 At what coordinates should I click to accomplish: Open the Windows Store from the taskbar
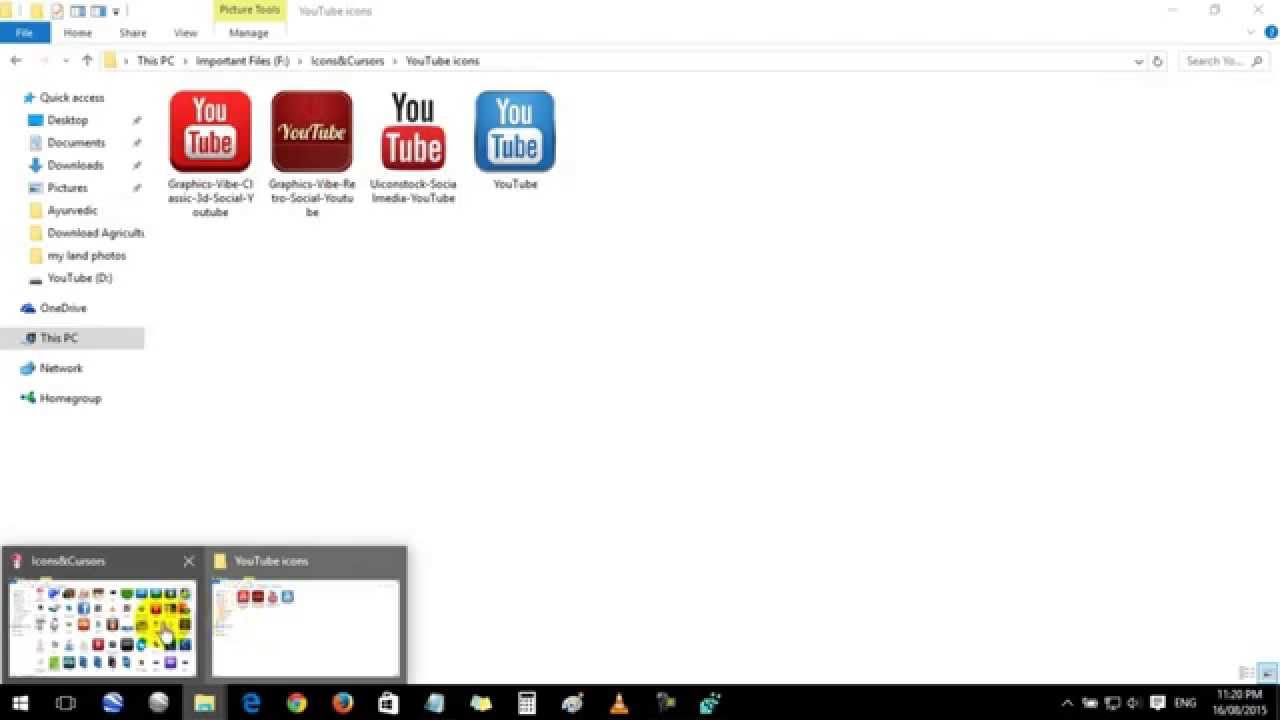coord(389,703)
